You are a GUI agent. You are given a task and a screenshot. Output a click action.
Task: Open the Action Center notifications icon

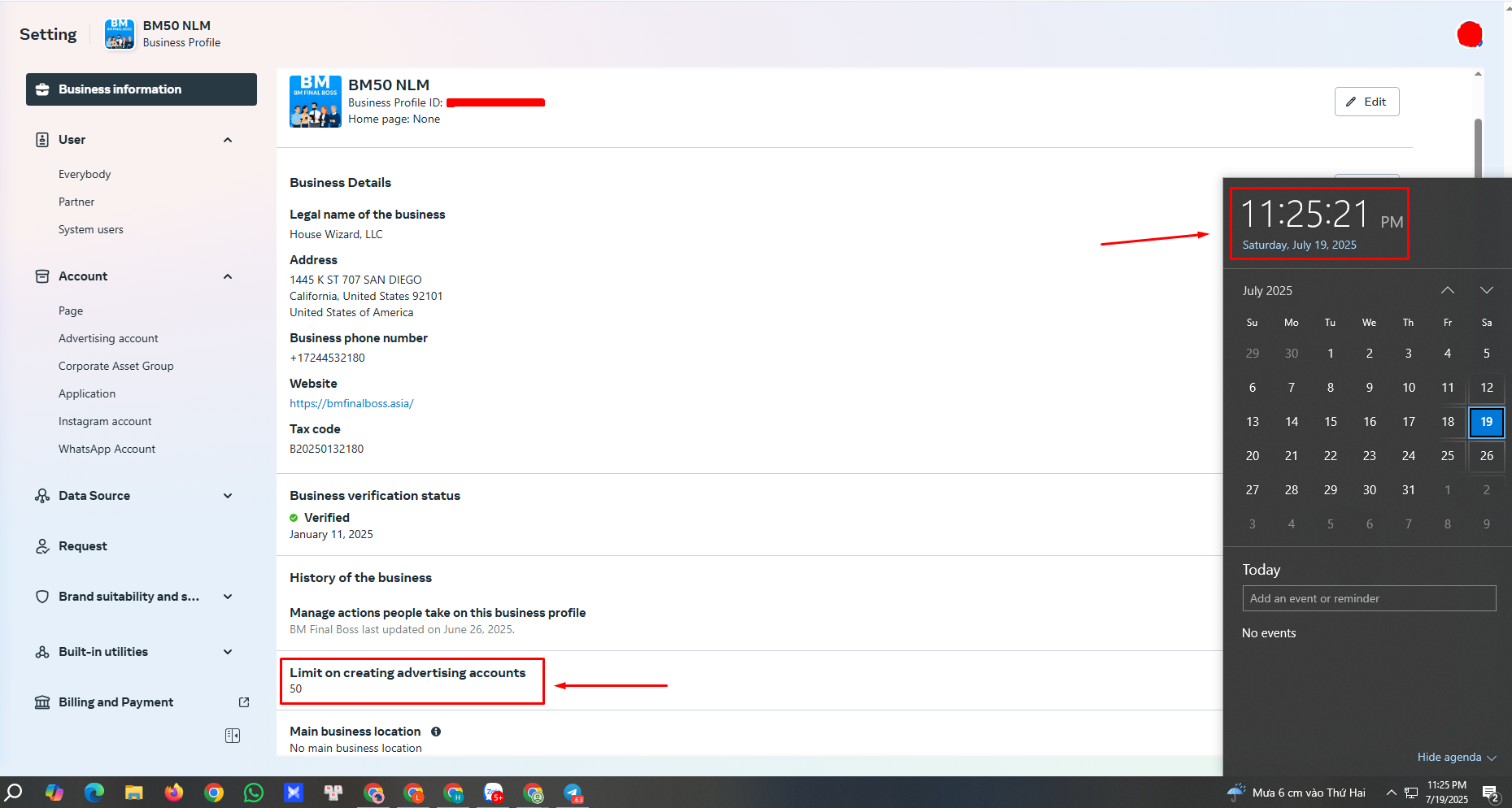click(x=1491, y=793)
